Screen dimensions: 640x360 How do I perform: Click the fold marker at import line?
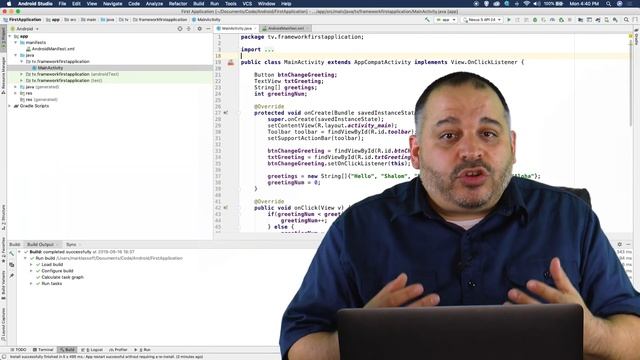[269, 49]
